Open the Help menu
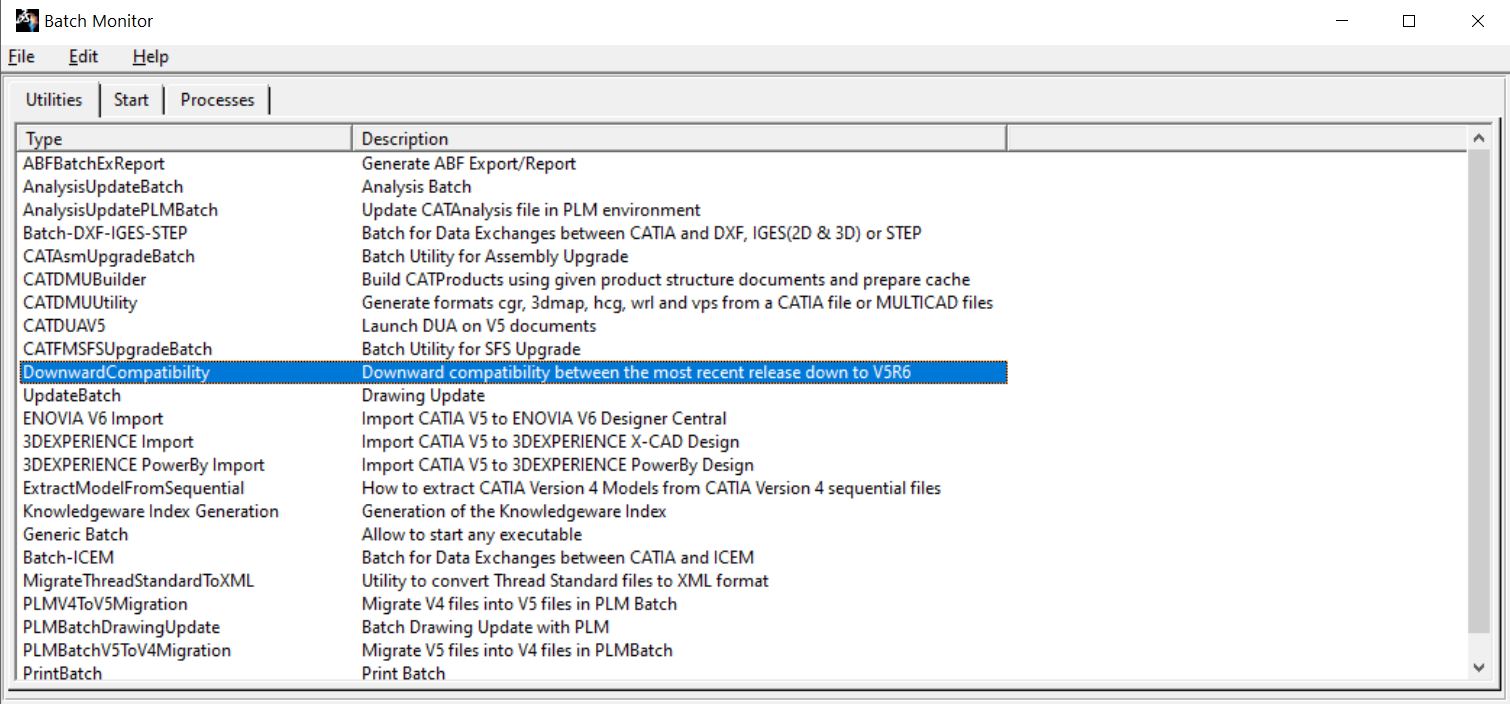 click(x=150, y=57)
